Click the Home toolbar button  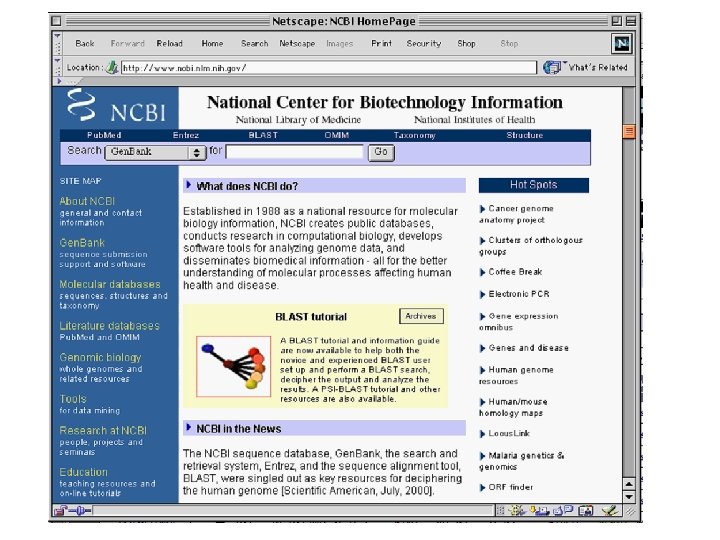tap(212, 44)
